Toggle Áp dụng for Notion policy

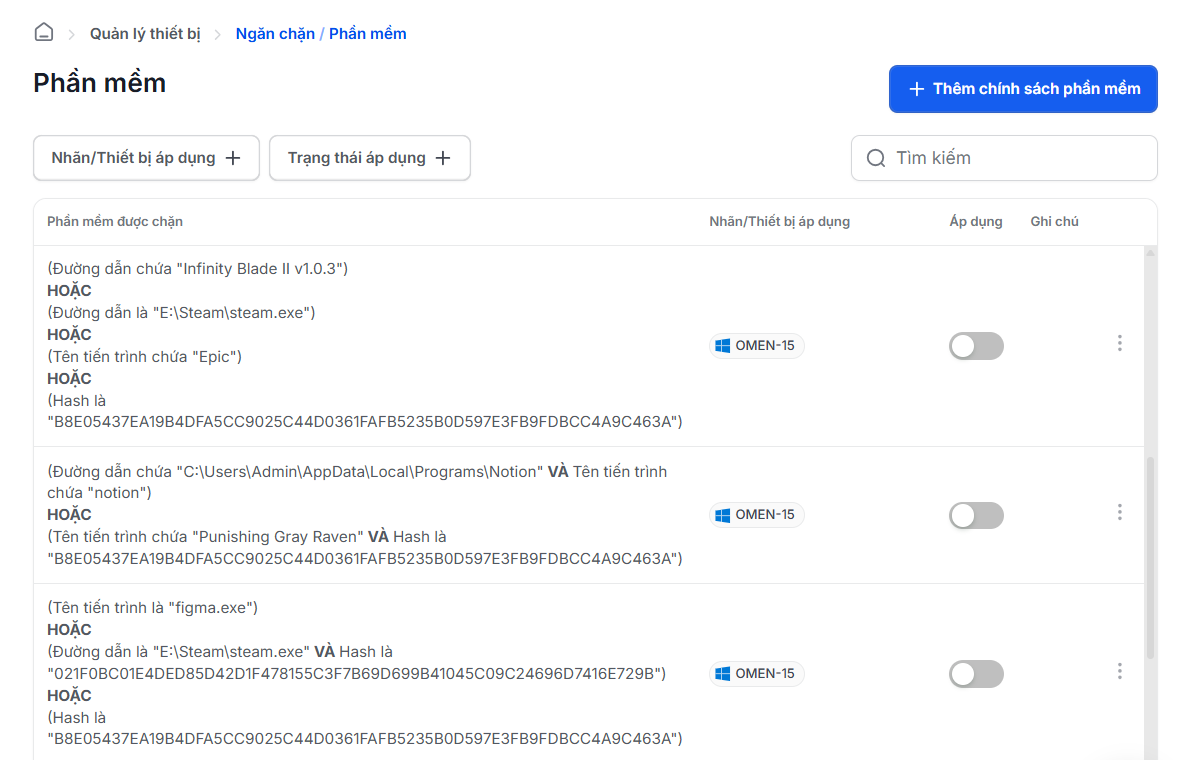976,515
